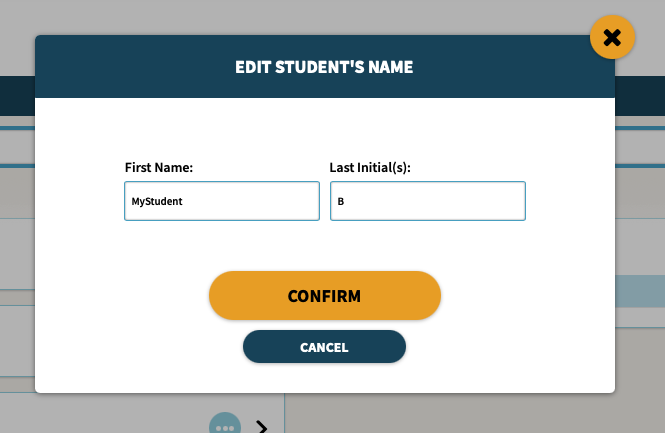Click the right chevron arrow beside the ellipsis
The image size is (665, 433).
(x=262, y=427)
